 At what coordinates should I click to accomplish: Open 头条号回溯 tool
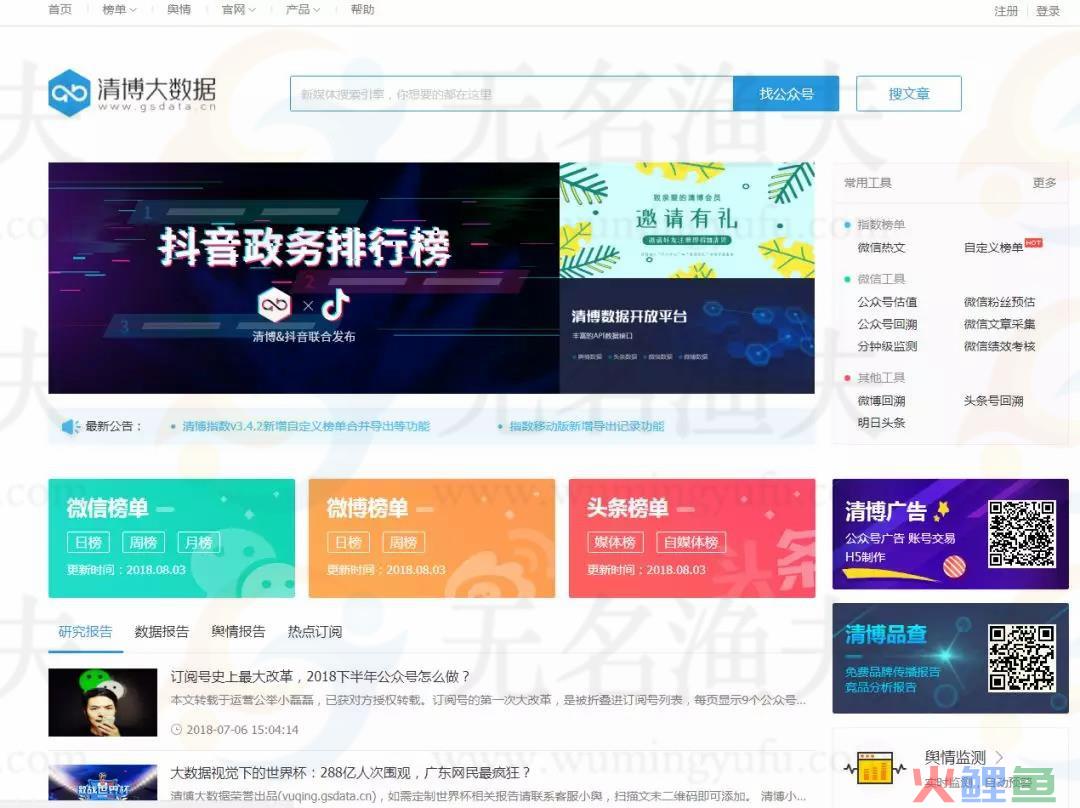[x=993, y=400]
